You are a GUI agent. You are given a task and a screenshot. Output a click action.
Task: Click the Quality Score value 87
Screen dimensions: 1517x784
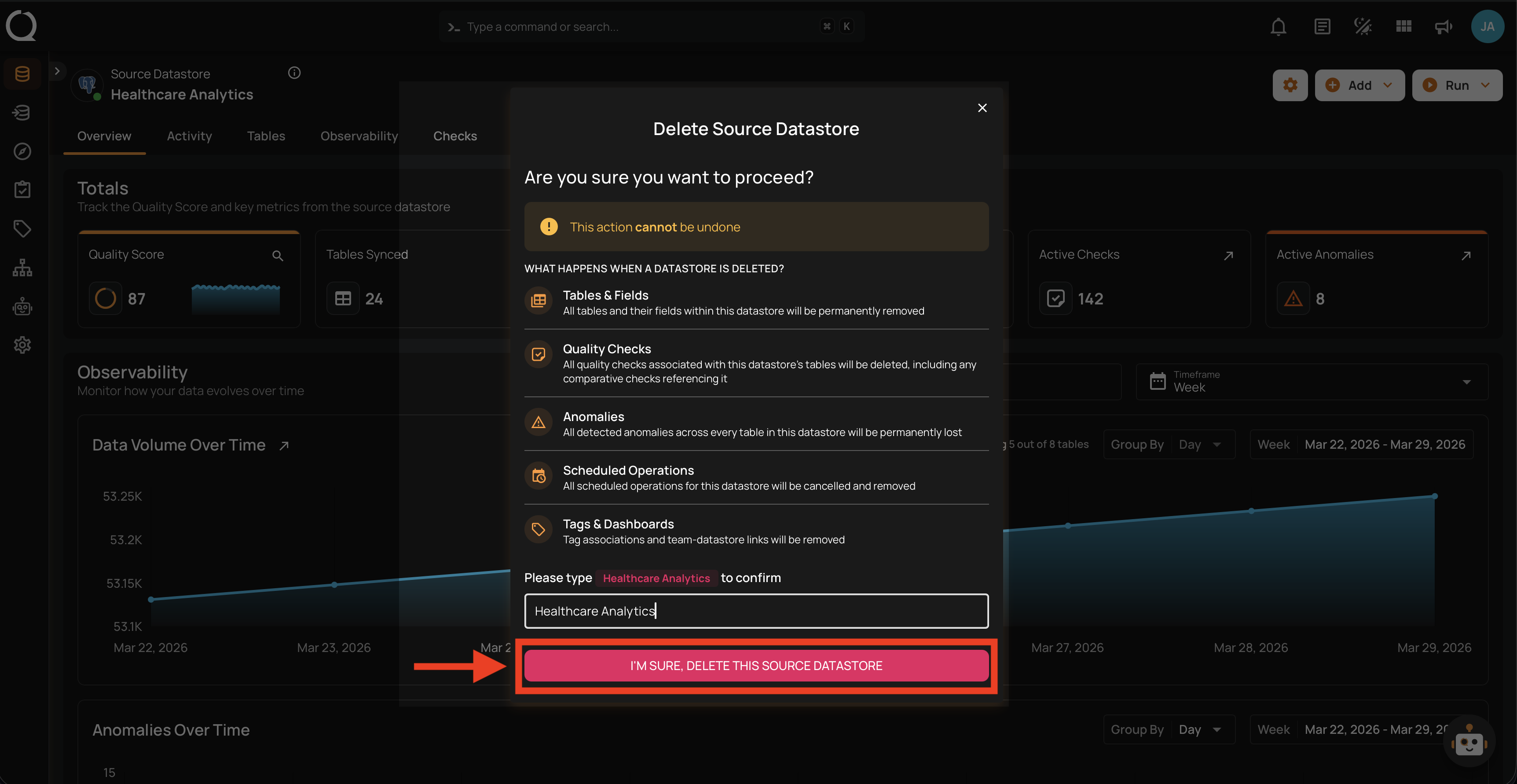tap(137, 299)
